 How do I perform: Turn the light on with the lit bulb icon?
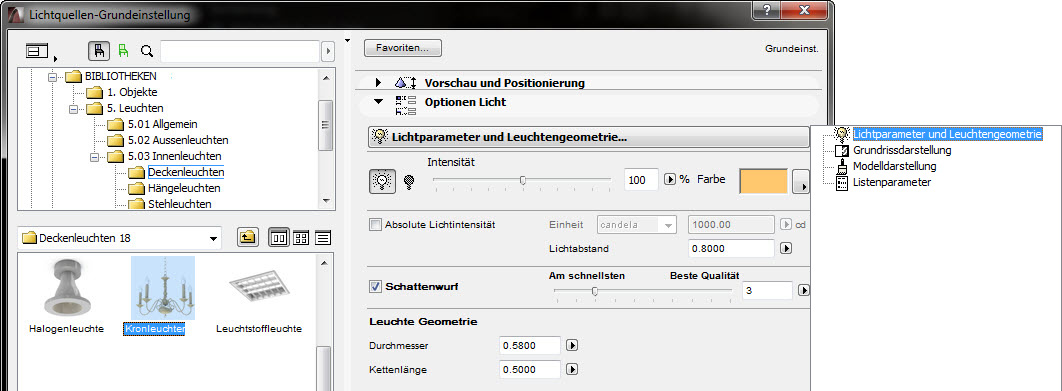pyautogui.click(x=383, y=182)
